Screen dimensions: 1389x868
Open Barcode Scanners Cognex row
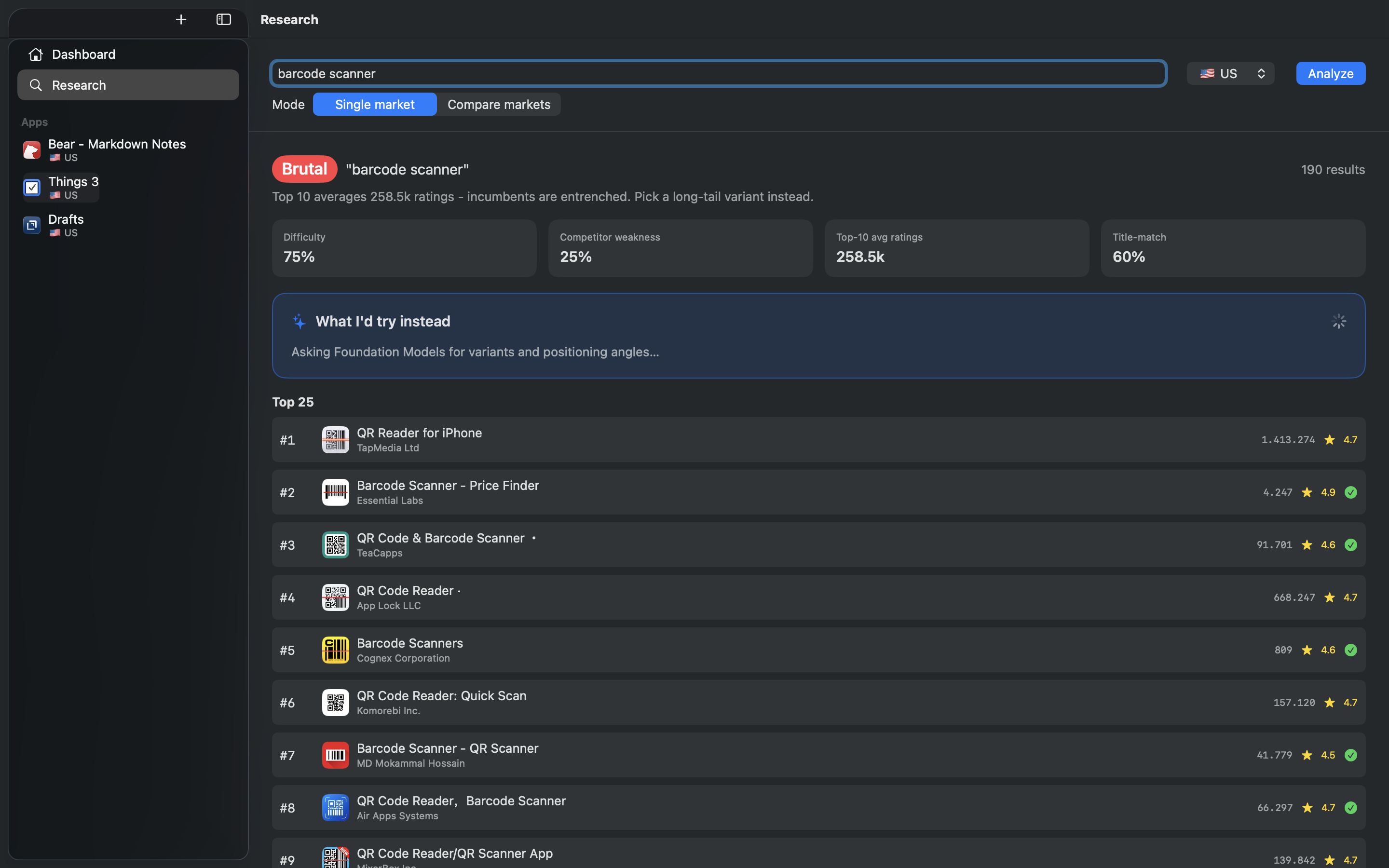coord(818,650)
